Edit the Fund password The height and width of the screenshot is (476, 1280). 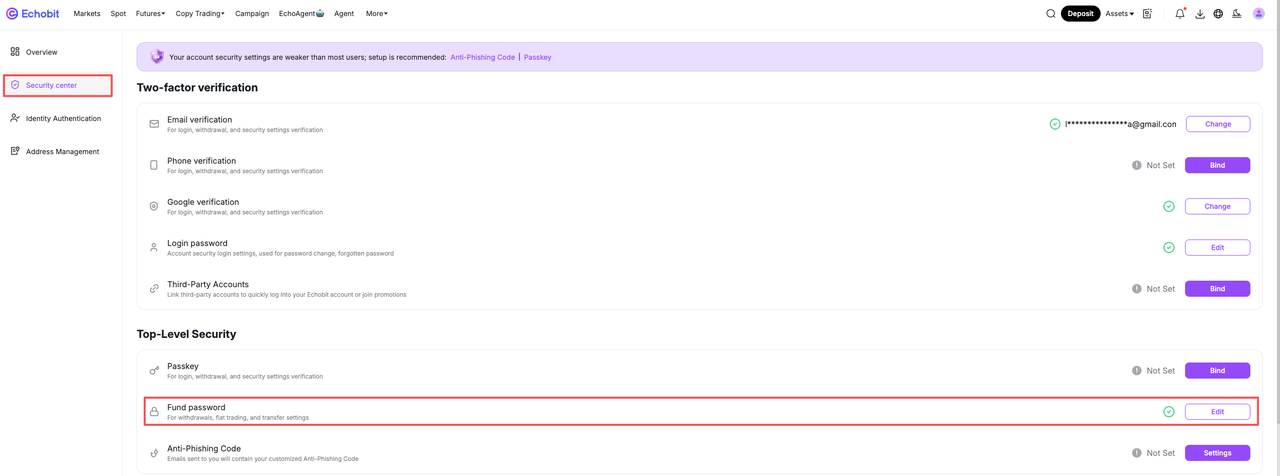pyautogui.click(x=1218, y=412)
